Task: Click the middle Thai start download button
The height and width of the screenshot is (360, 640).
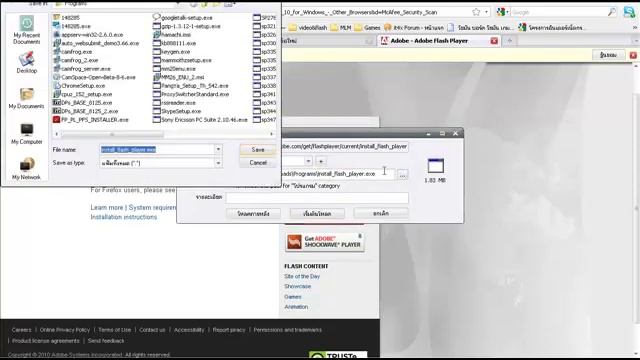Action: click(x=317, y=213)
